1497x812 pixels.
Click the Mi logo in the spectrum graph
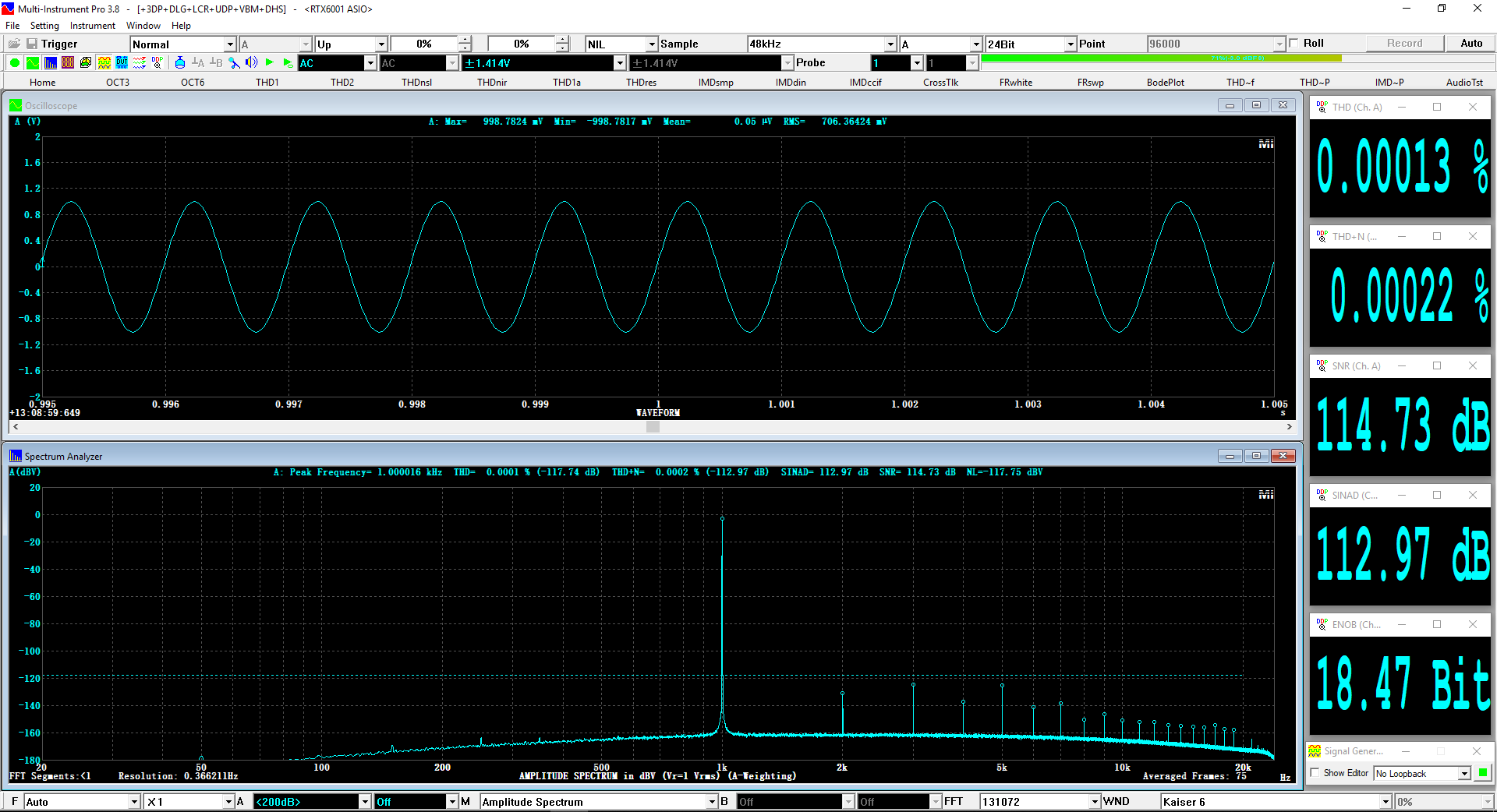click(1266, 495)
